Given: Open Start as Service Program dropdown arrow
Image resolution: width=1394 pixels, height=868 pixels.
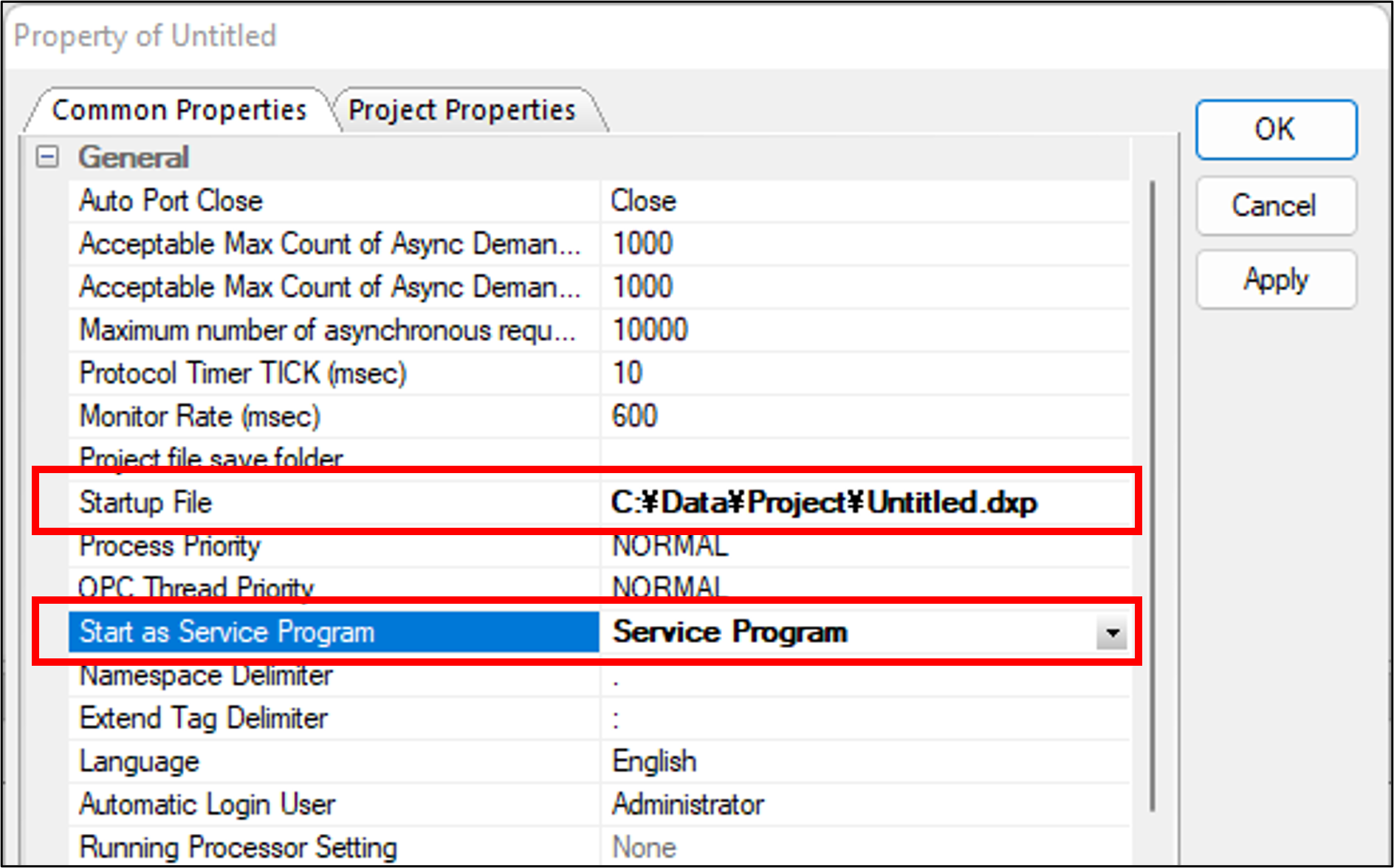Looking at the screenshot, I should pyautogui.click(x=1111, y=633).
